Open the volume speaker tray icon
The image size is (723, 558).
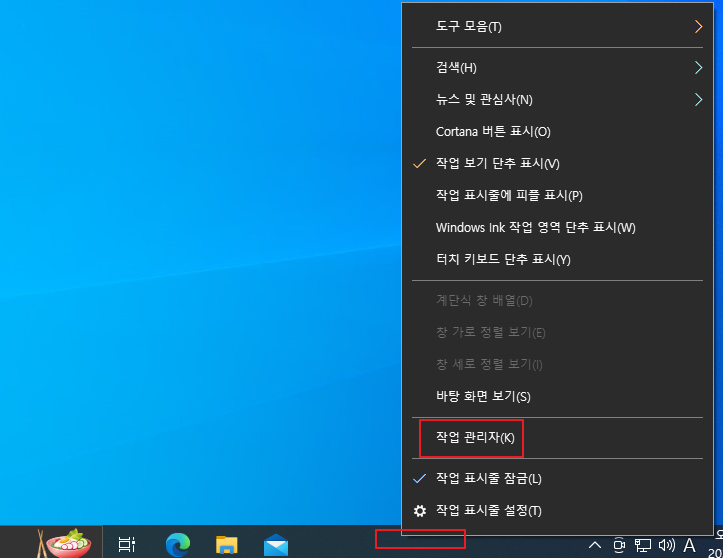click(x=666, y=546)
